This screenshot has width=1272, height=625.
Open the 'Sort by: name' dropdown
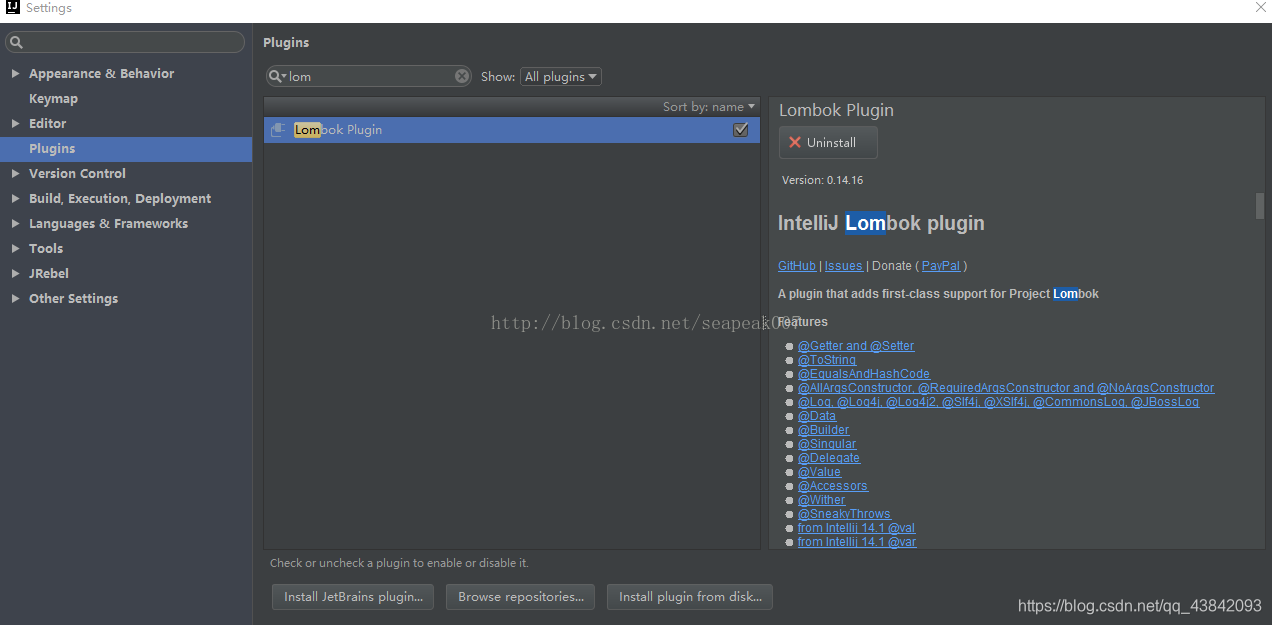point(709,107)
